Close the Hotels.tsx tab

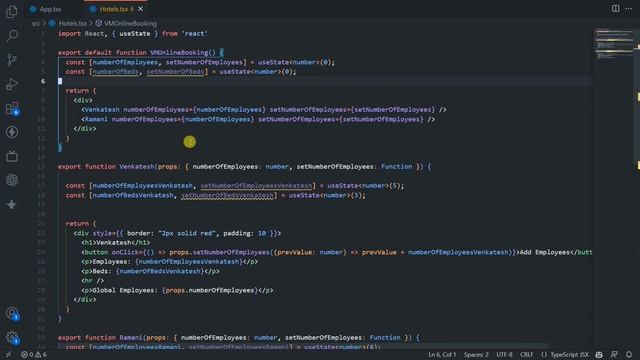coord(140,9)
